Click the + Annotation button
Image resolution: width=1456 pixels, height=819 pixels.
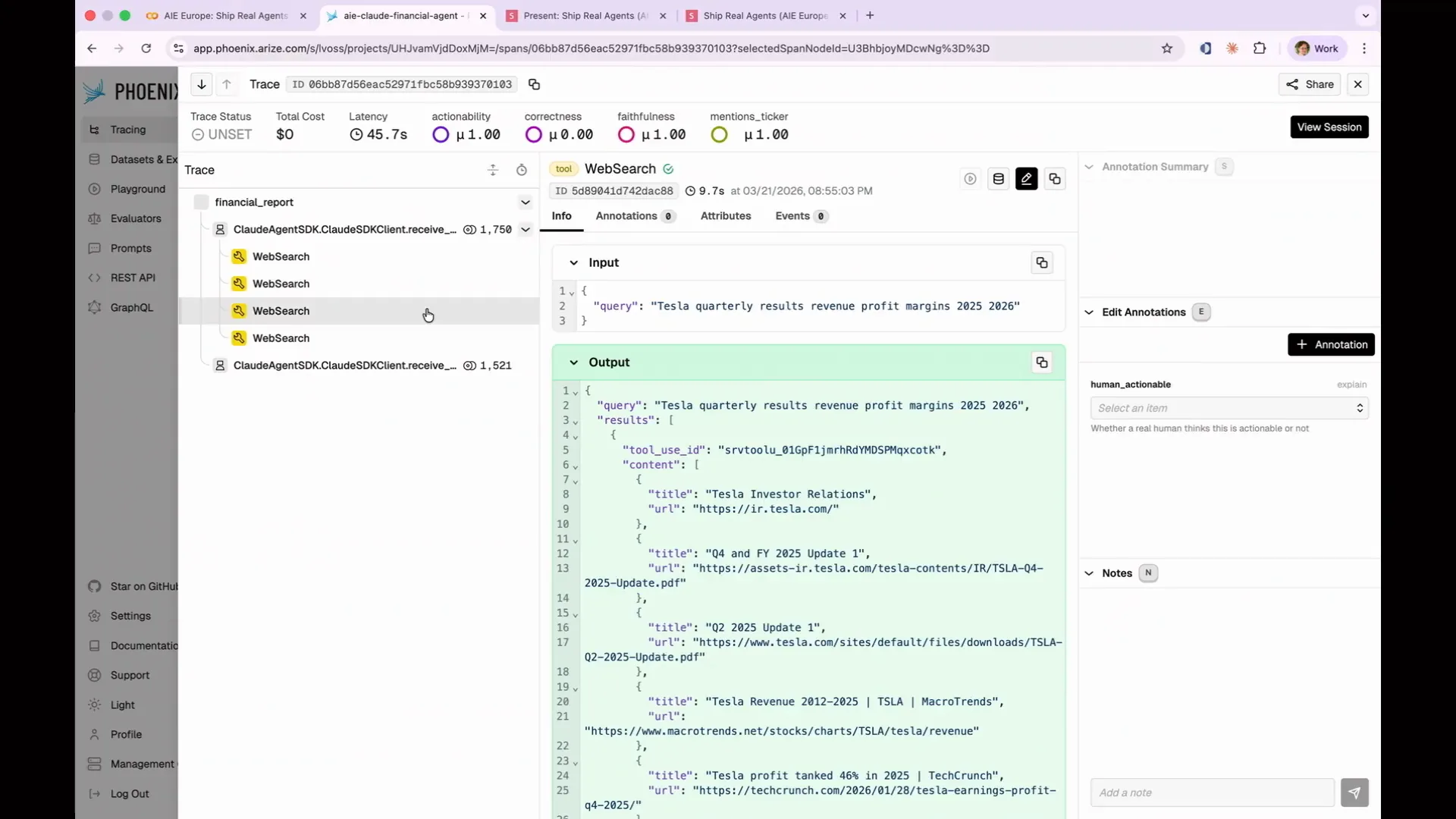(x=1331, y=344)
